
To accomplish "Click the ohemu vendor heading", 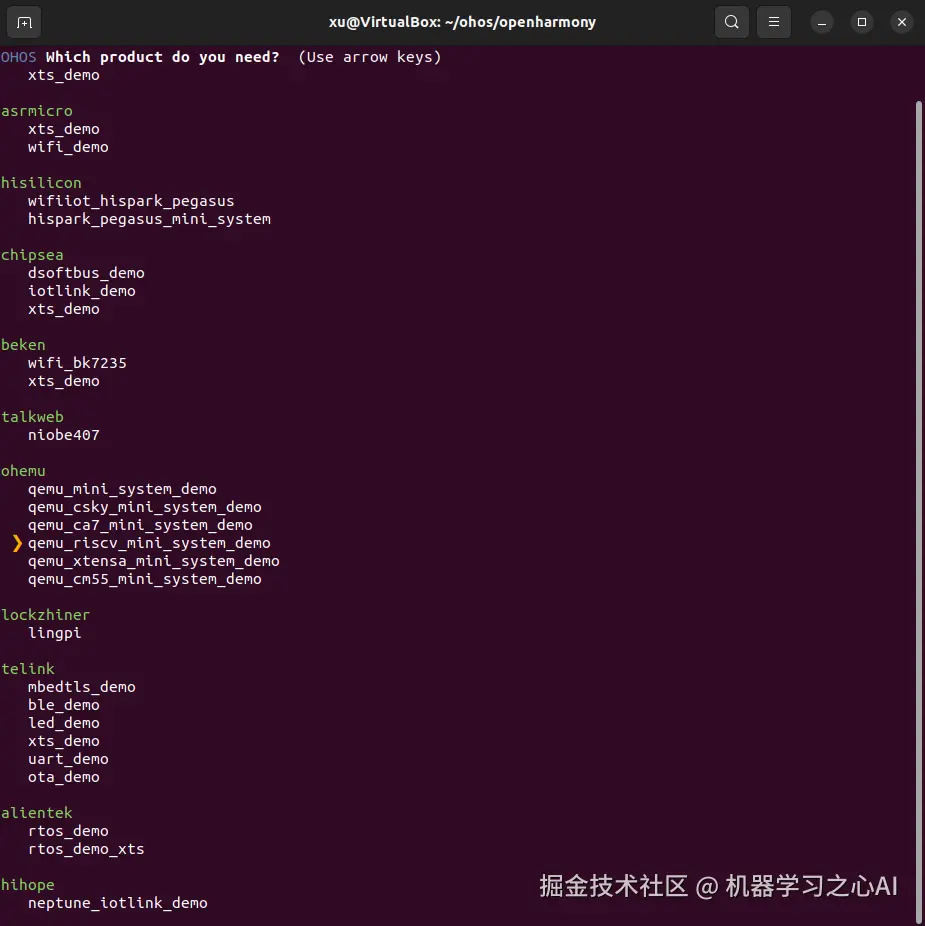I will tap(23, 471).
